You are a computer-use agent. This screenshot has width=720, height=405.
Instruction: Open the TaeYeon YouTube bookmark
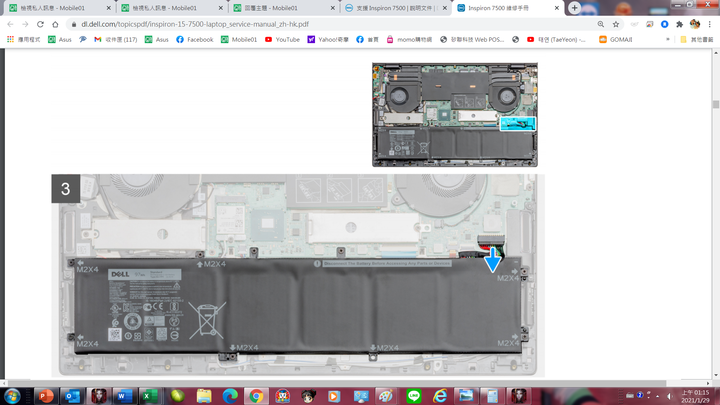[556, 39]
